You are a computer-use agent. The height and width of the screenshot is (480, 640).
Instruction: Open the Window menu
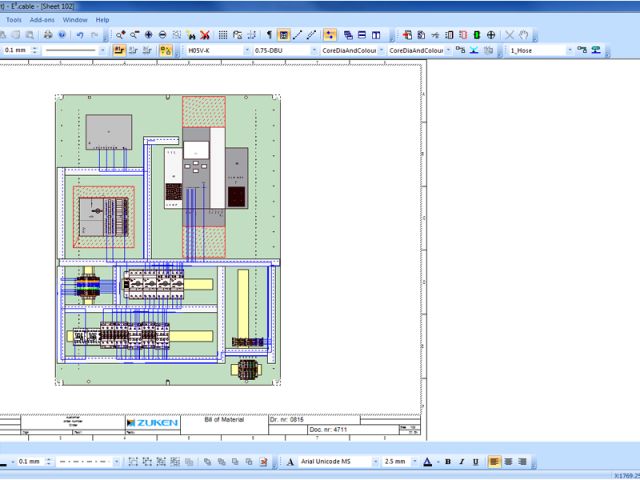click(x=75, y=19)
